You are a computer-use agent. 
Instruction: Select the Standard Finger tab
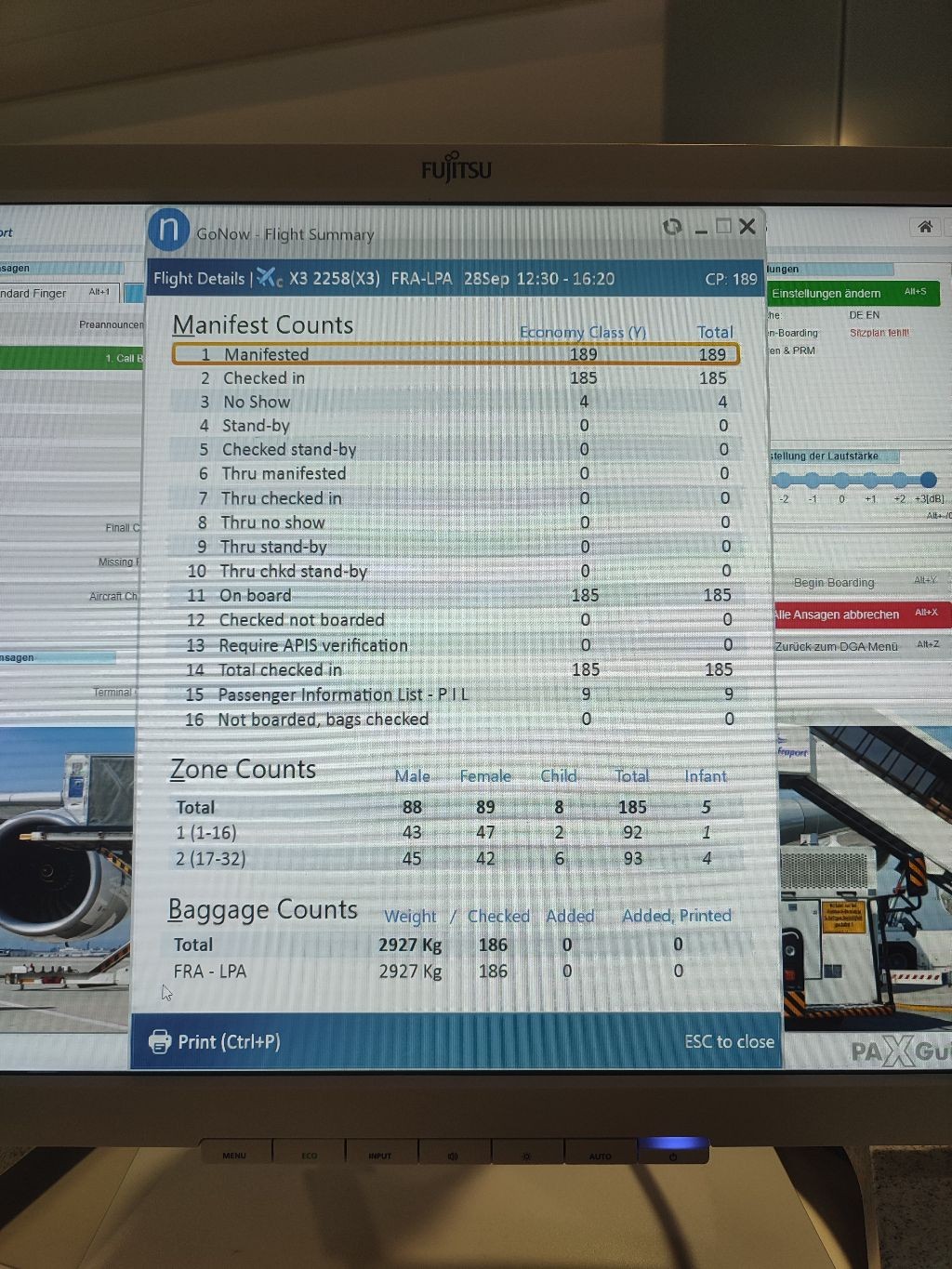pyautogui.click(x=37, y=293)
